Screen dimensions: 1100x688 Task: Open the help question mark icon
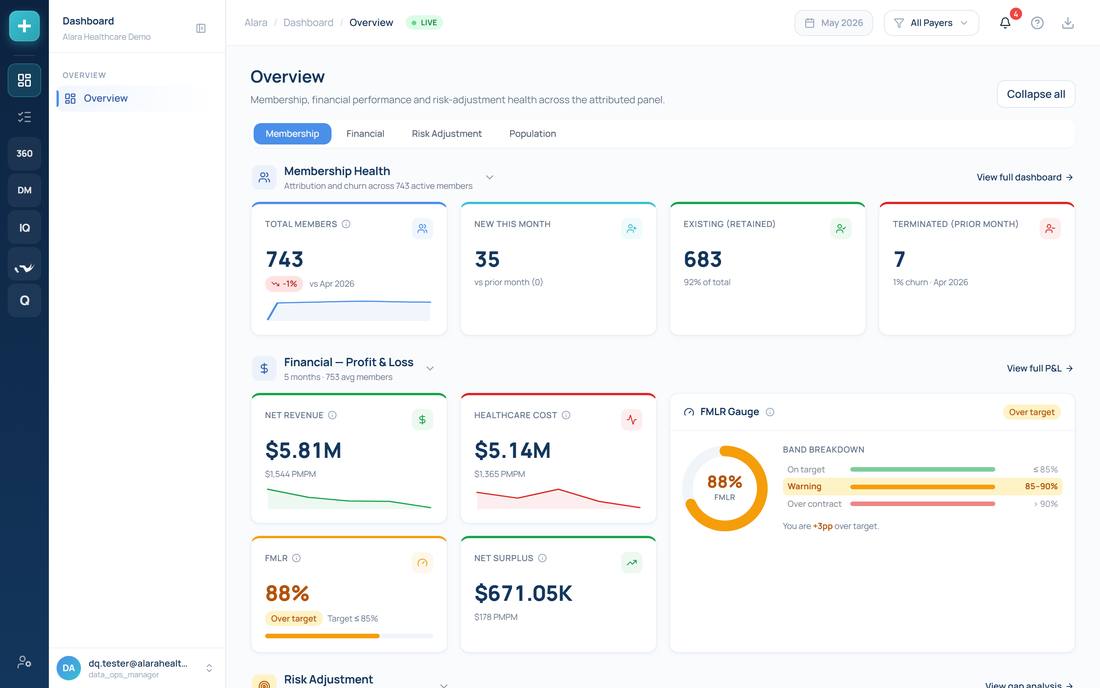[x=1037, y=23]
